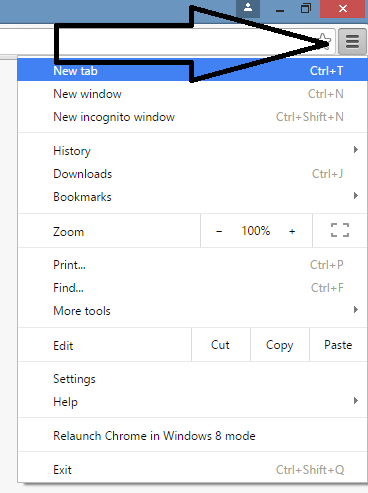Toggle fullscreen mode icon in Zoom row
The height and width of the screenshot is (493, 368).
[x=340, y=230]
